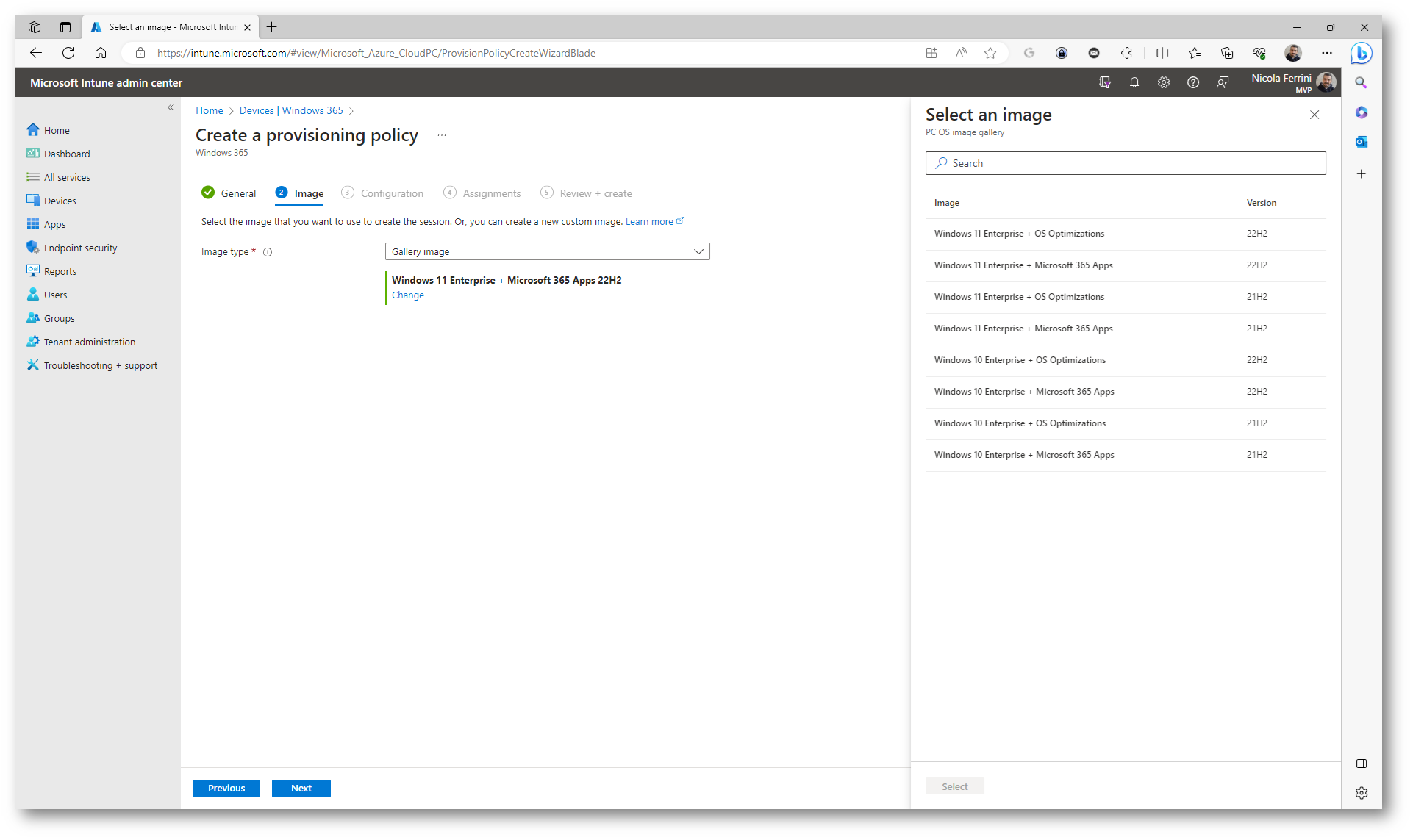This screenshot has width=1413, height=840.
Task: Open Outlook in Edge sidebar
Action: (1362, 141)
